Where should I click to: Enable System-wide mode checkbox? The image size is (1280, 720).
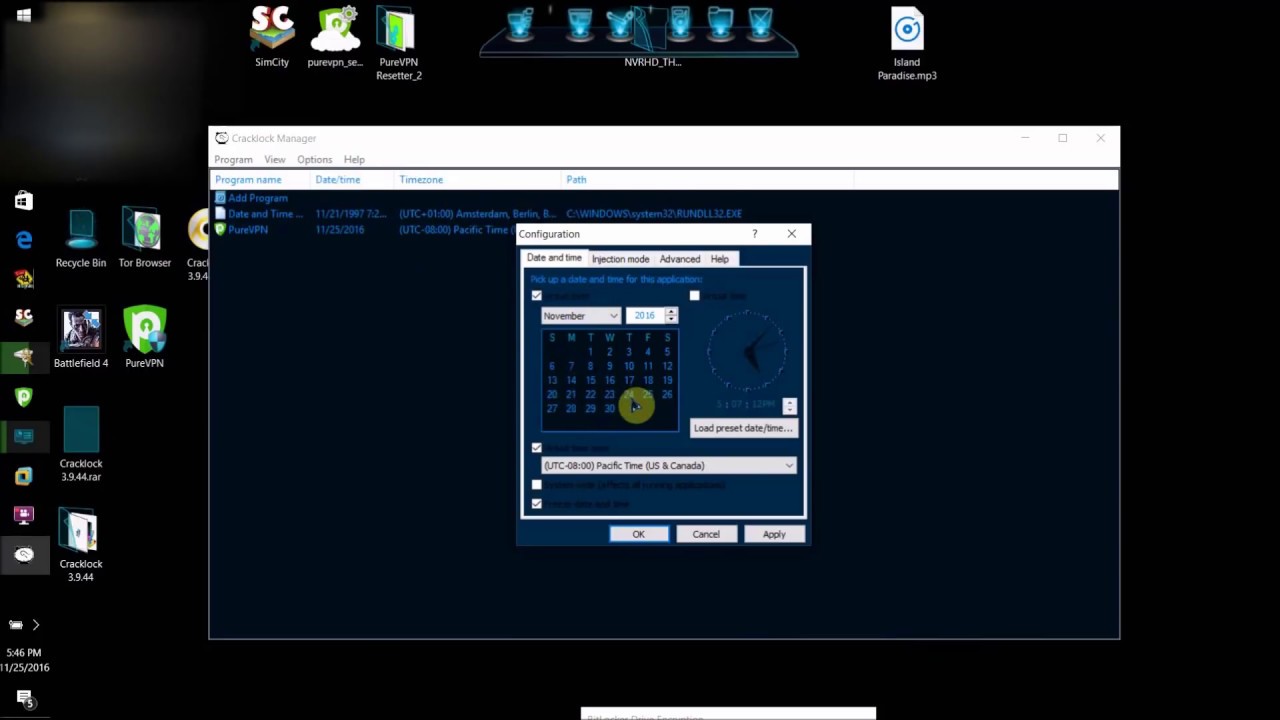click(537, 485)
